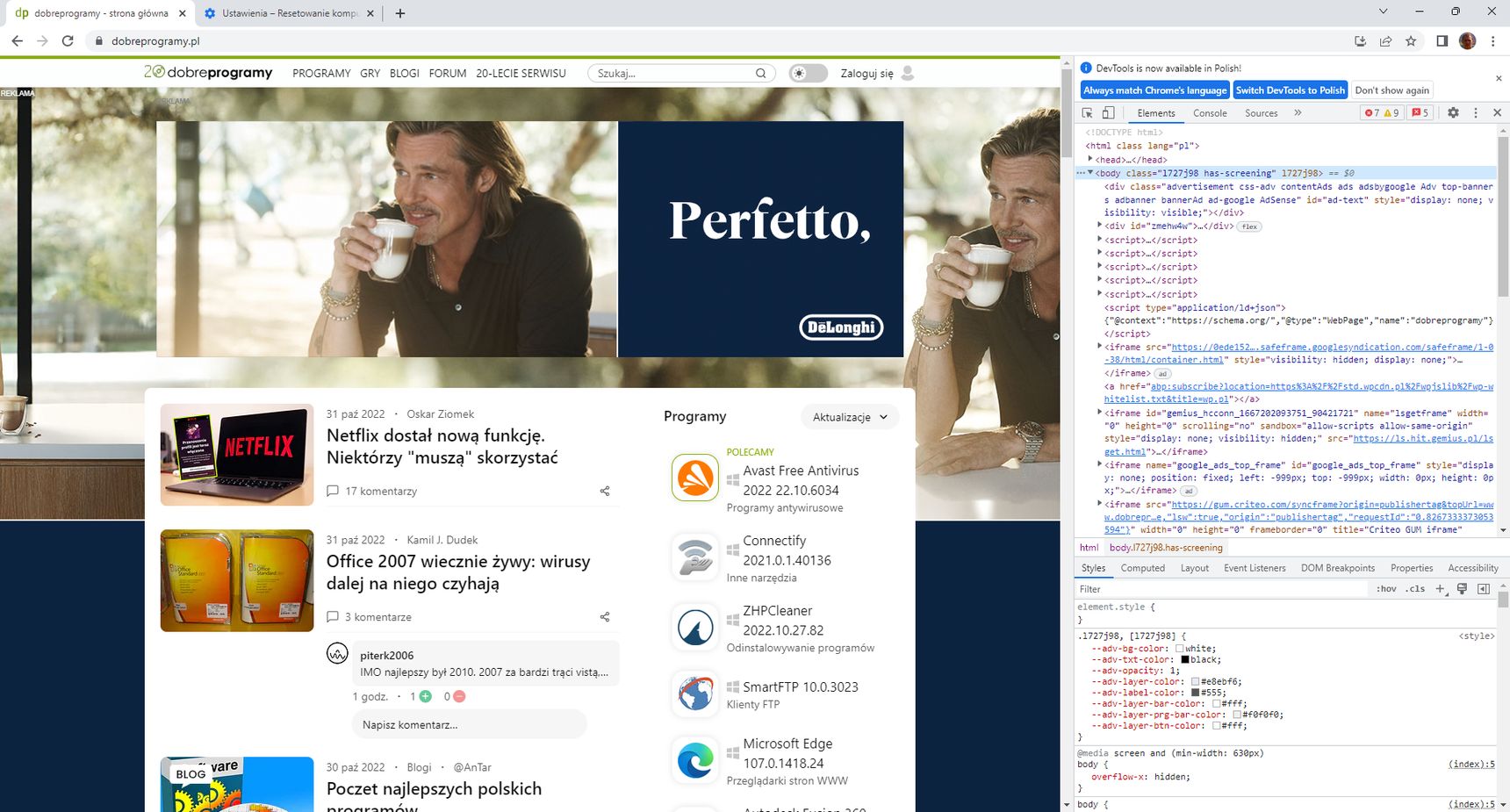The width and height of the screenshot is (1510, 812).
Task: Open the issues counter showing 5
Action: pyautogui.click(x=1420, y=113)
